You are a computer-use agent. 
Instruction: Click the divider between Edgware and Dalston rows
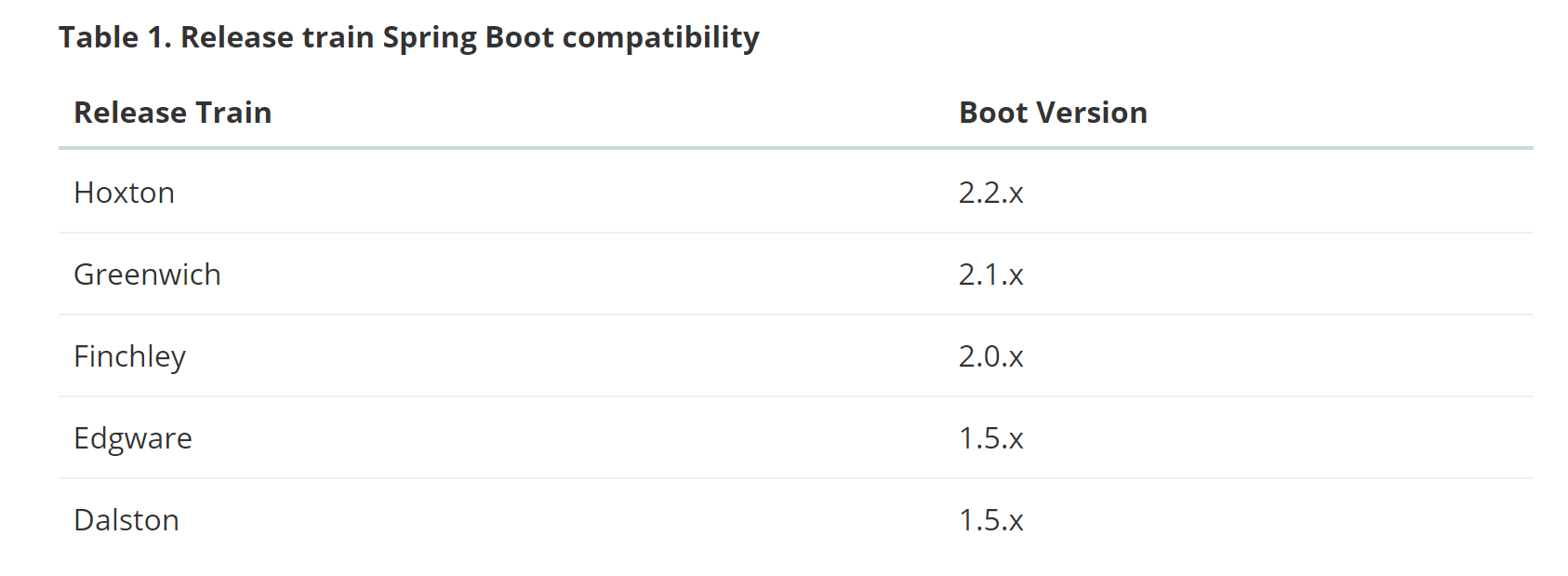(x=795, y=478)
